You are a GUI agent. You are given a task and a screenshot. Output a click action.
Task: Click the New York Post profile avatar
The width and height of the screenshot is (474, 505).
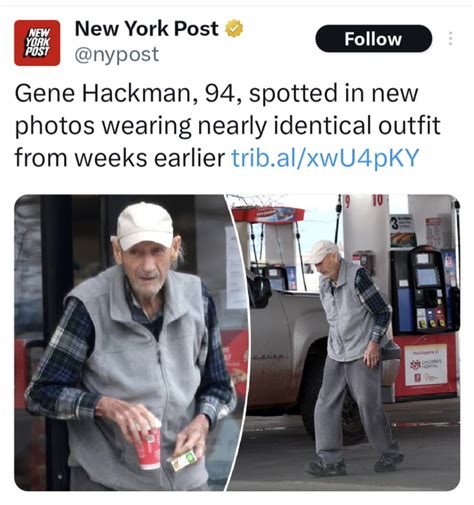coord(37,43)
